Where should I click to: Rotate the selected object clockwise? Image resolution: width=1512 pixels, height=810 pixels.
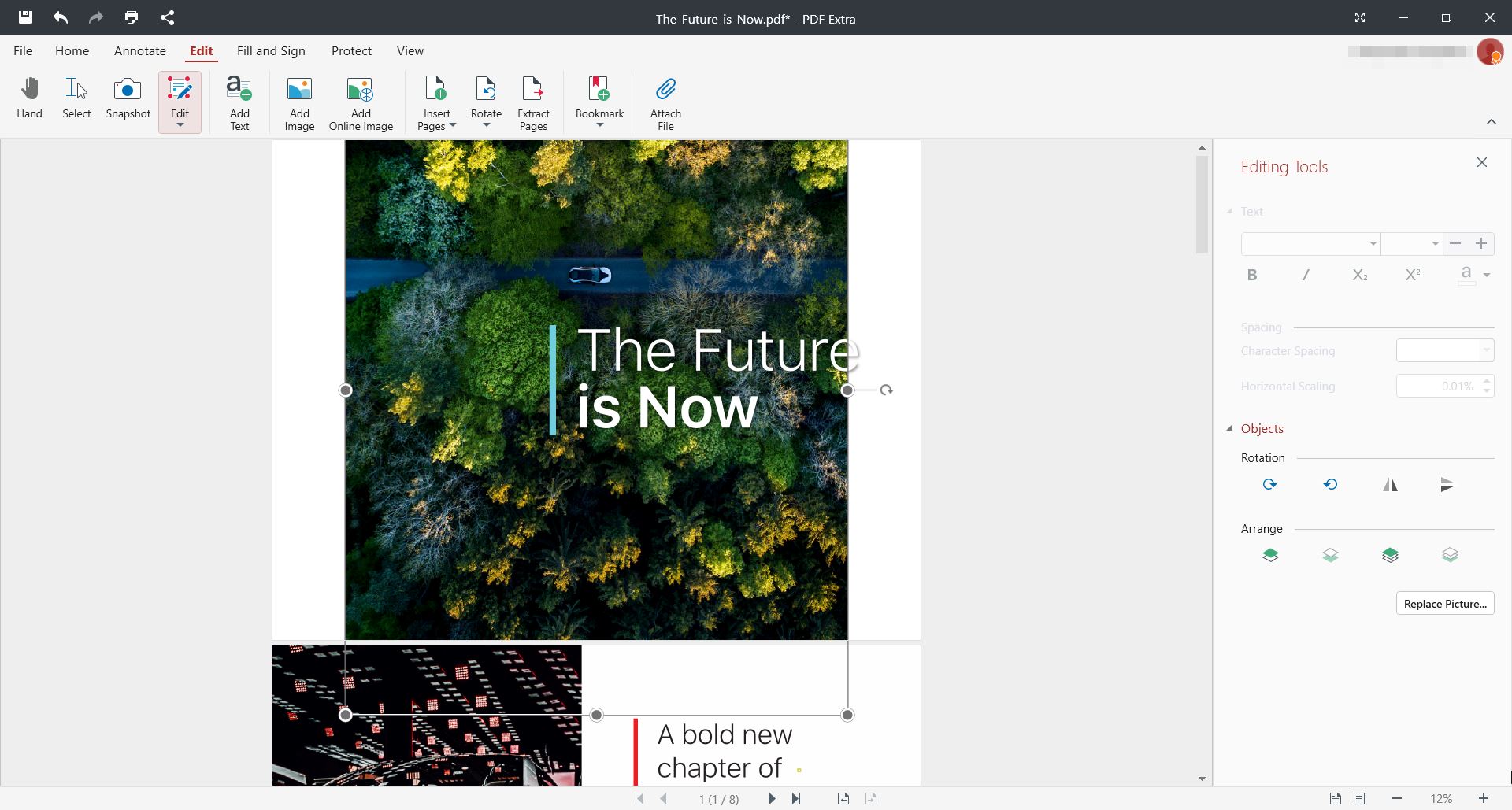click(x=1269, y=484)
